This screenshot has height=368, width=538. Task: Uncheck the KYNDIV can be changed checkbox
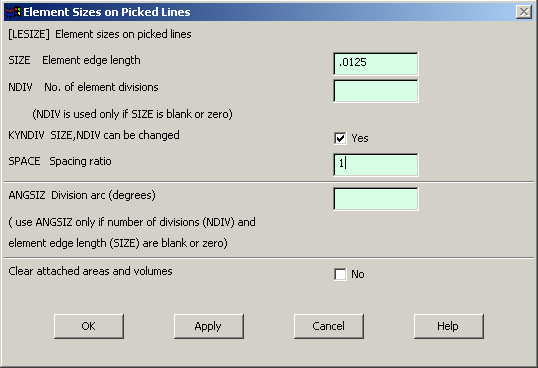tap(340, 138)
